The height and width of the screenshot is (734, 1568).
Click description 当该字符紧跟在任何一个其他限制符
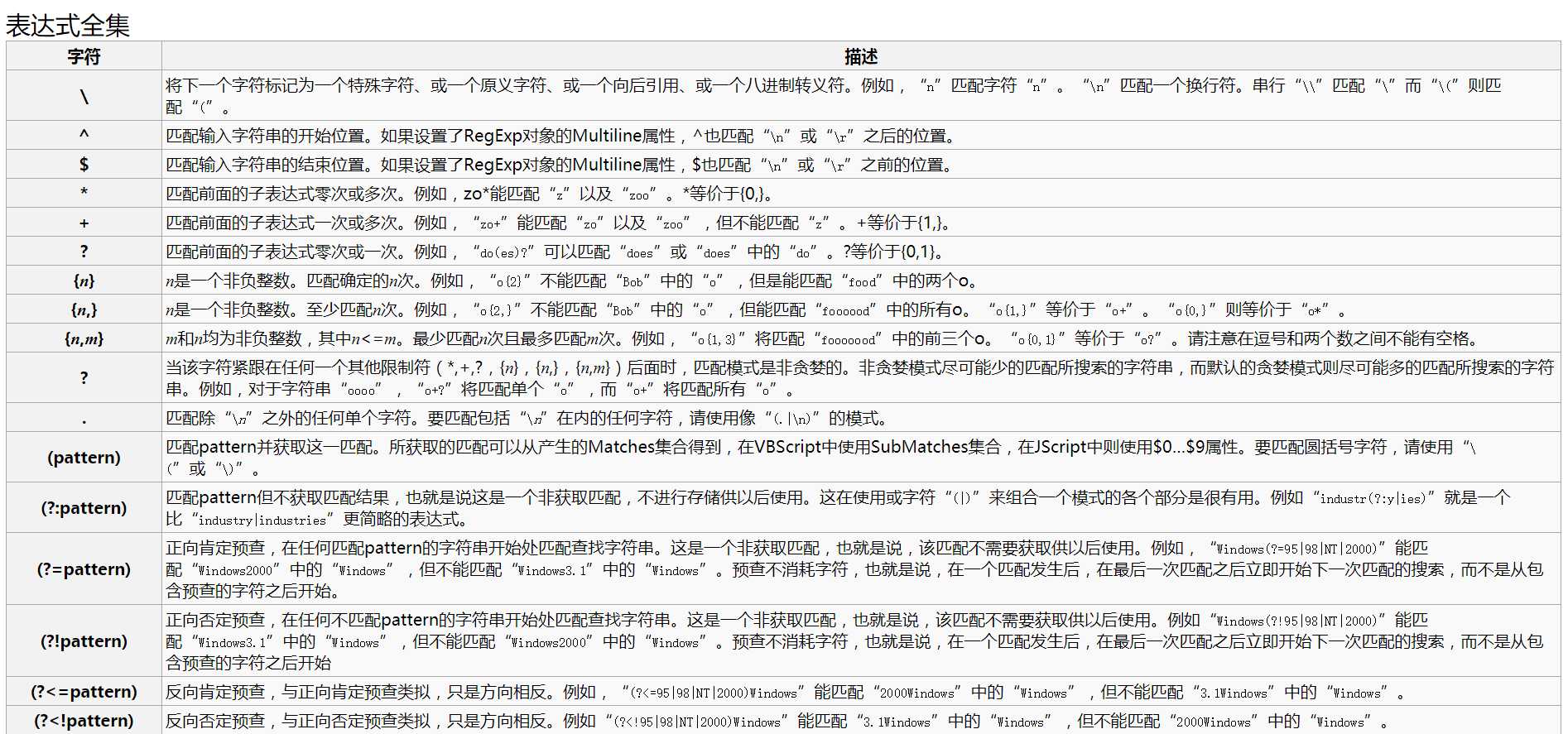pyautogui.click(x=861, y=378)
